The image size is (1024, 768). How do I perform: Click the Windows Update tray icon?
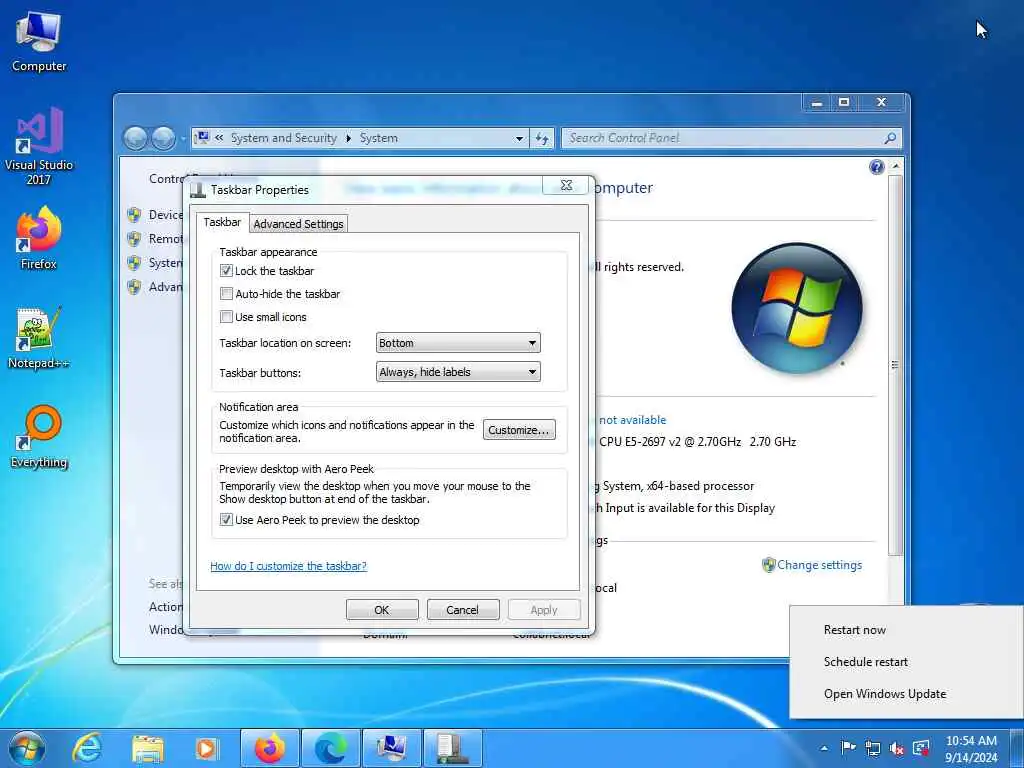pos(921,748)
